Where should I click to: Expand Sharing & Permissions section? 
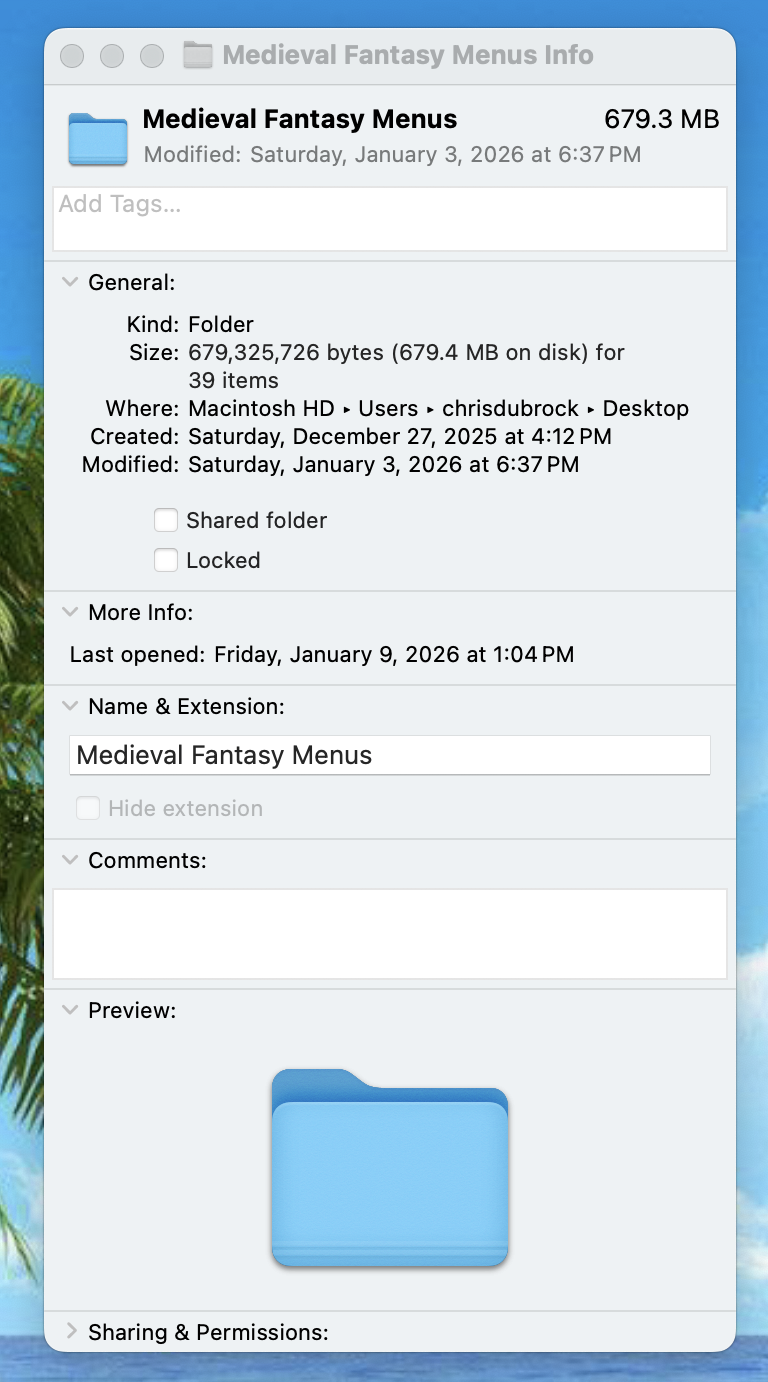pos(71,1332)
